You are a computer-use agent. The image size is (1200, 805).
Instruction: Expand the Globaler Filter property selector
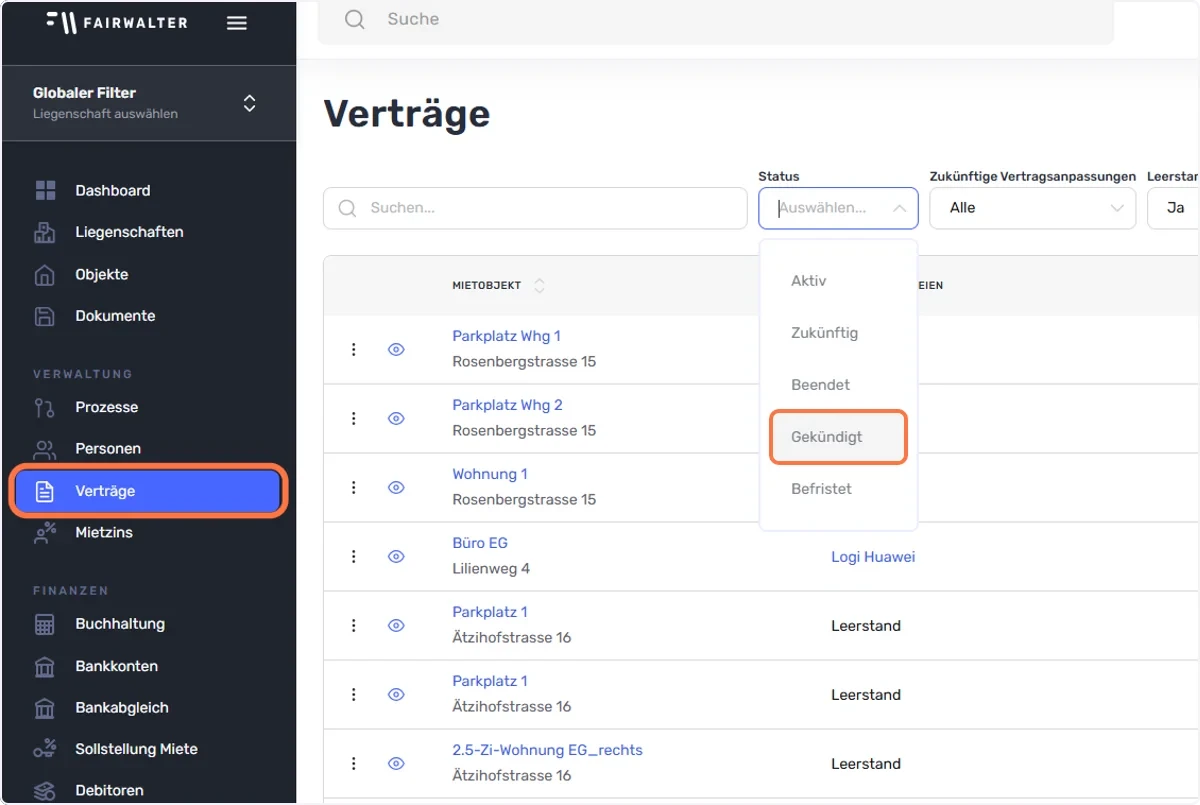pos(148,103)
